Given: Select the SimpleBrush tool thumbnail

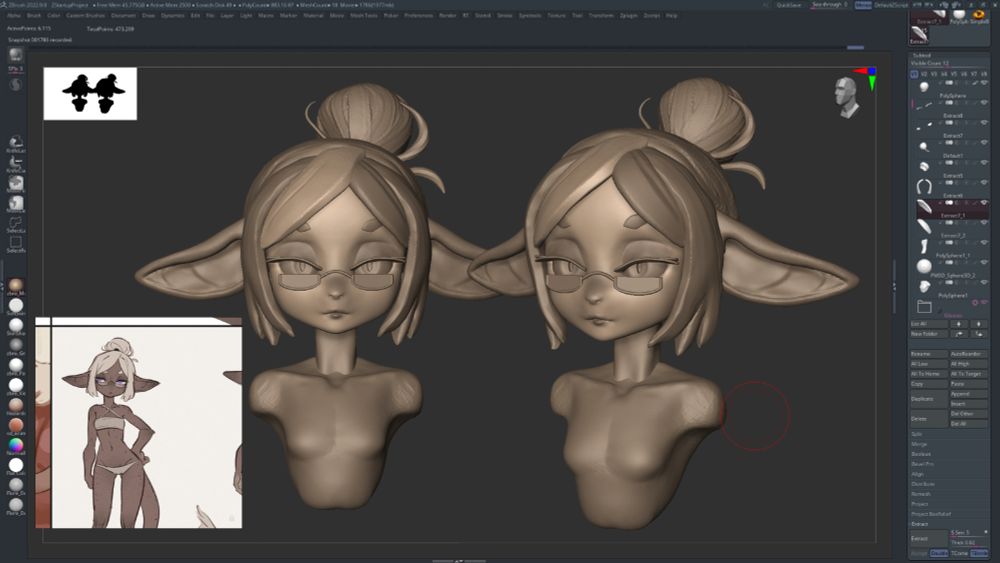Looking at the screenshot, I should click(979, 15).
